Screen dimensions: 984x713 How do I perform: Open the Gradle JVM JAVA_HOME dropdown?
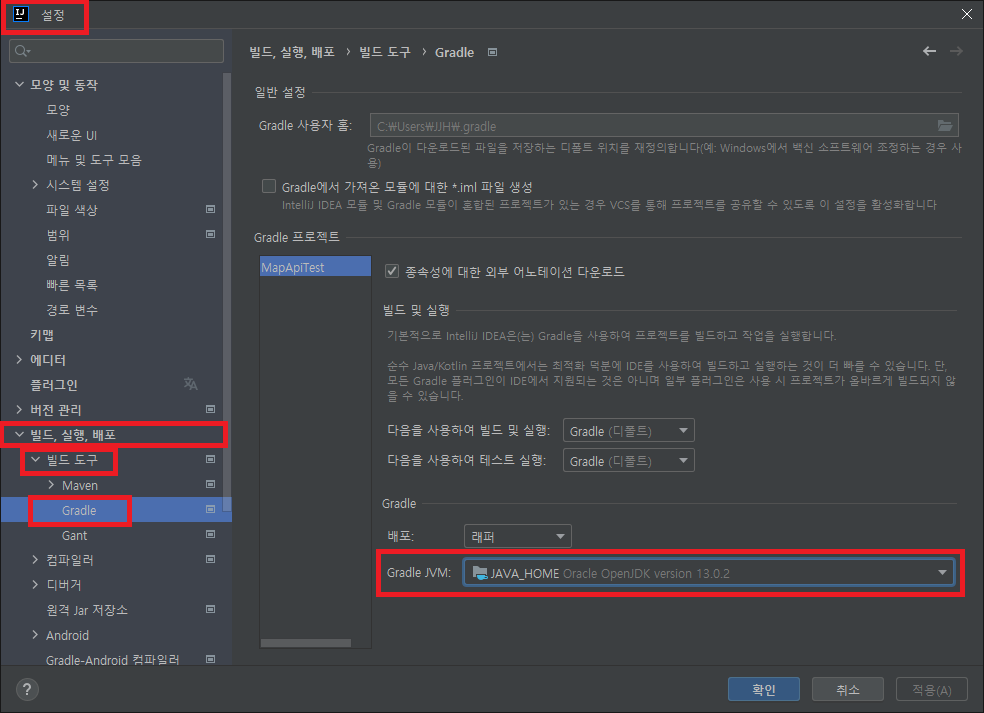pyautogui.click(x=709, y=572)
